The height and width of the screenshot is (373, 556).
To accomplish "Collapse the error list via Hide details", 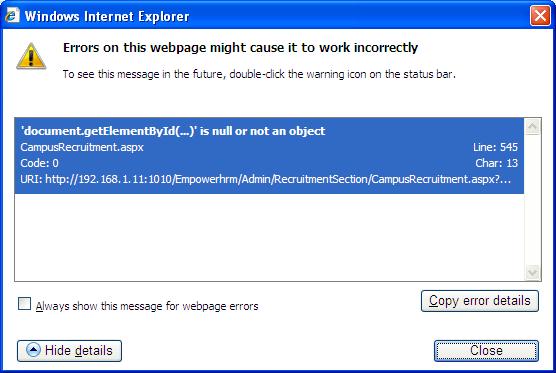I will [70, 351].
